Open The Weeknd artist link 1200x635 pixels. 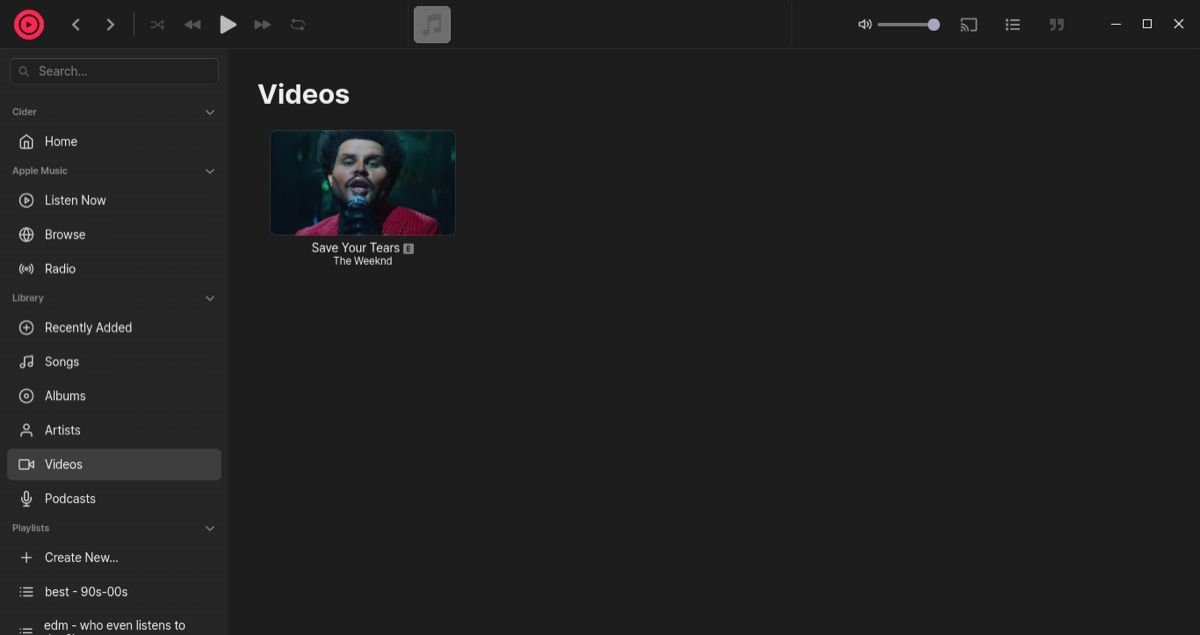pos(362,261)
